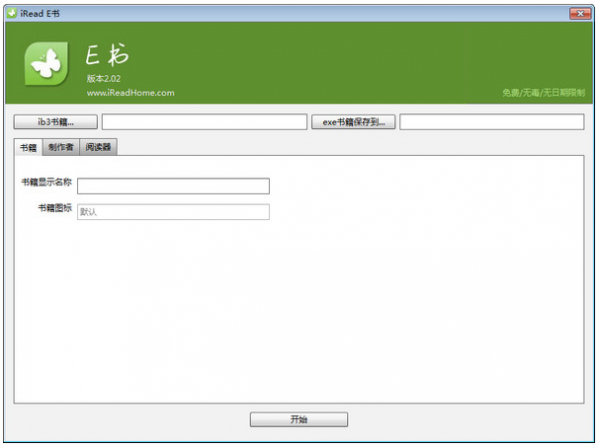Click the green butterfly app logo
600x446 pixels.
tap(46, 63)
